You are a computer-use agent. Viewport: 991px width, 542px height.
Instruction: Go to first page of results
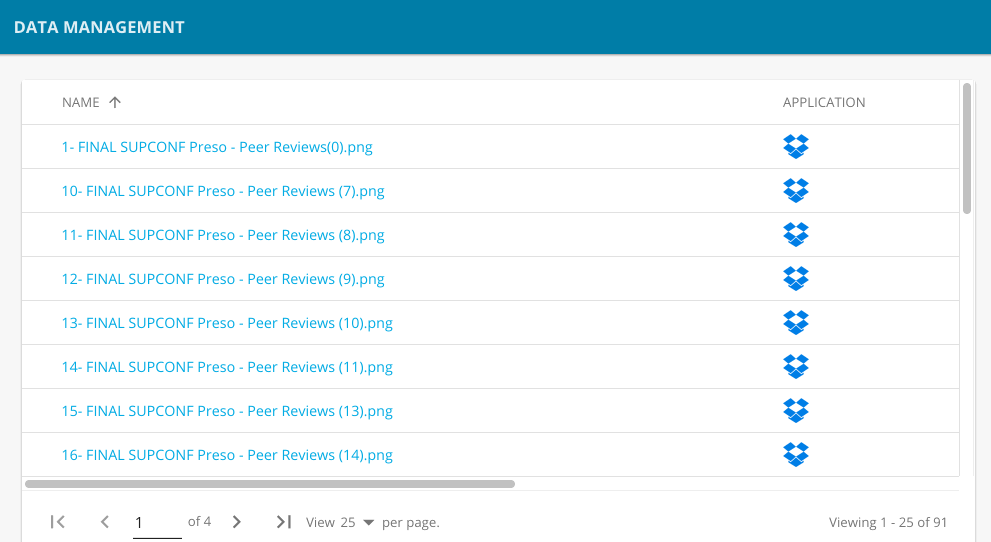pyautogui.click(x=58, y=522)
